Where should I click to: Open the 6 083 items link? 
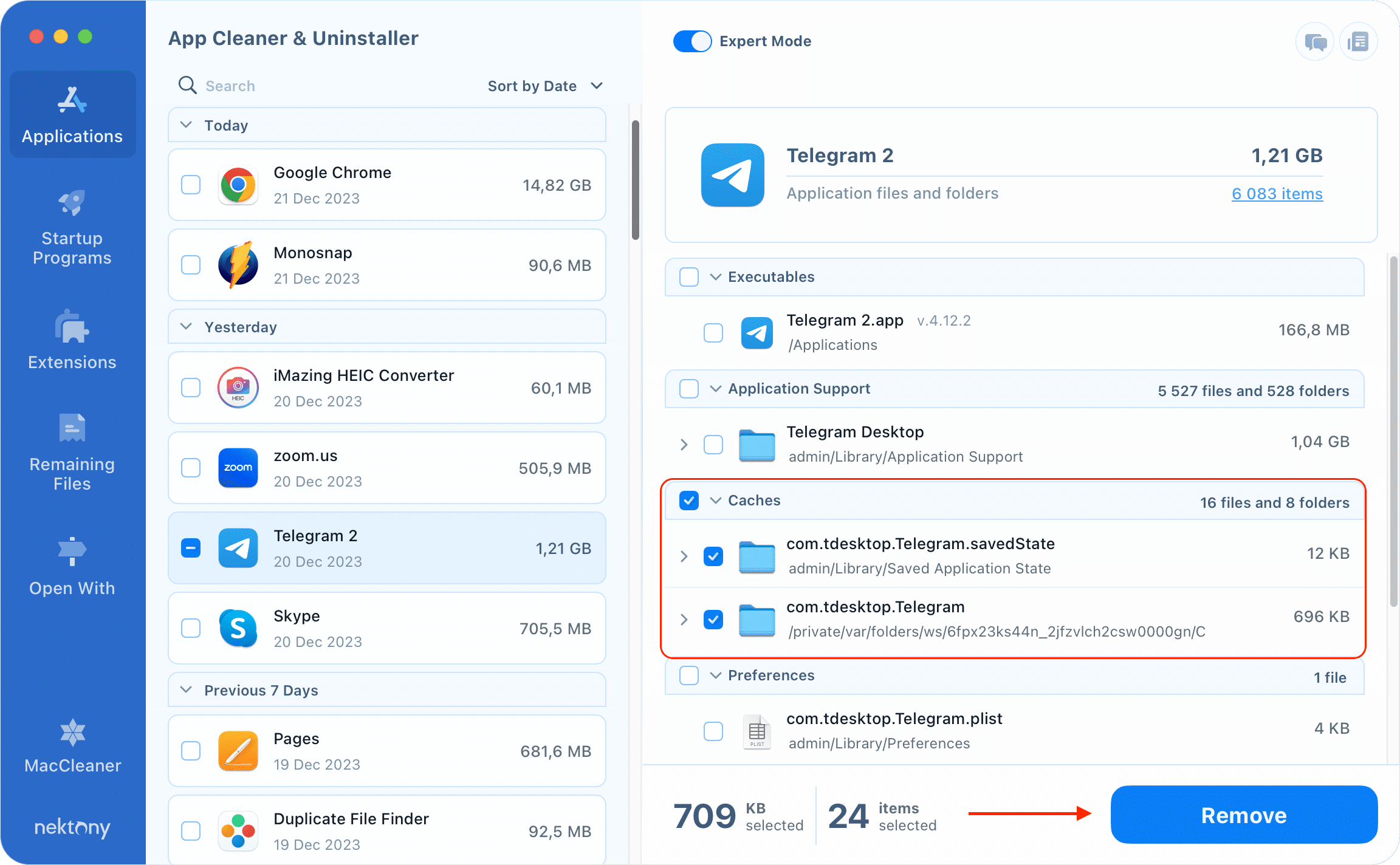1277,193
